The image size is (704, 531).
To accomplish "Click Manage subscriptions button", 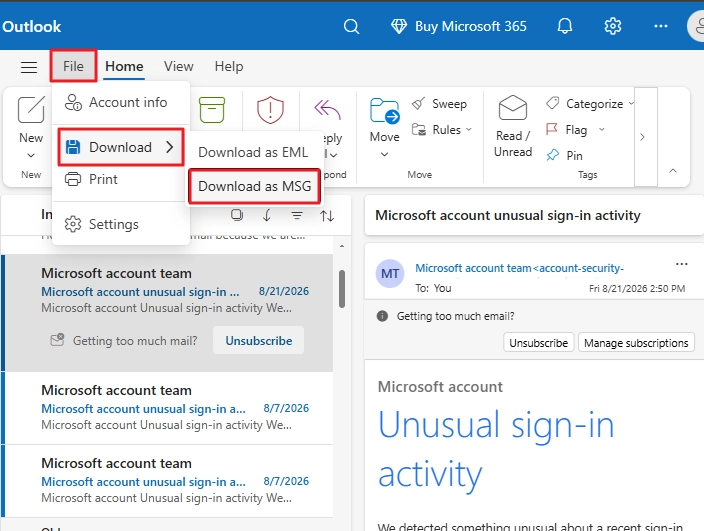I will point(636,343).
